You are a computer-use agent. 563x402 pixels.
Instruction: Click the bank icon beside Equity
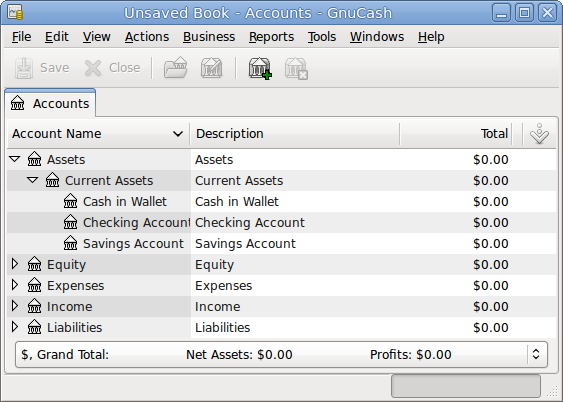[x=34, y=265]
